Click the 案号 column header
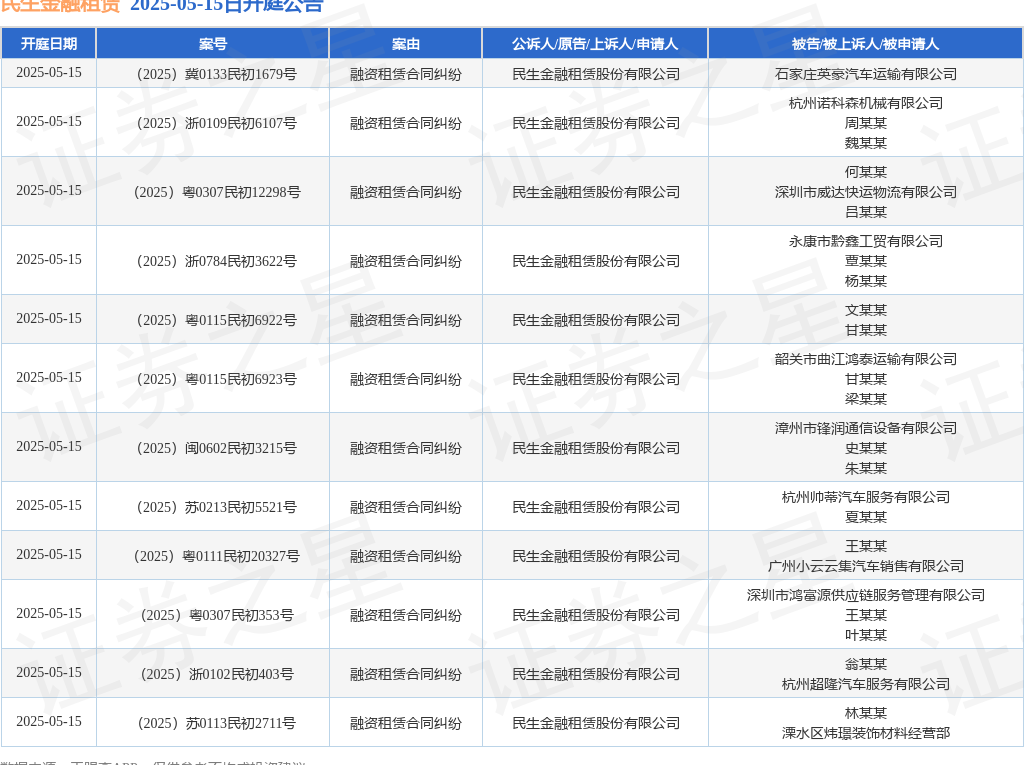The height and width of the screenshot is (765, 1024). (213, 44)
